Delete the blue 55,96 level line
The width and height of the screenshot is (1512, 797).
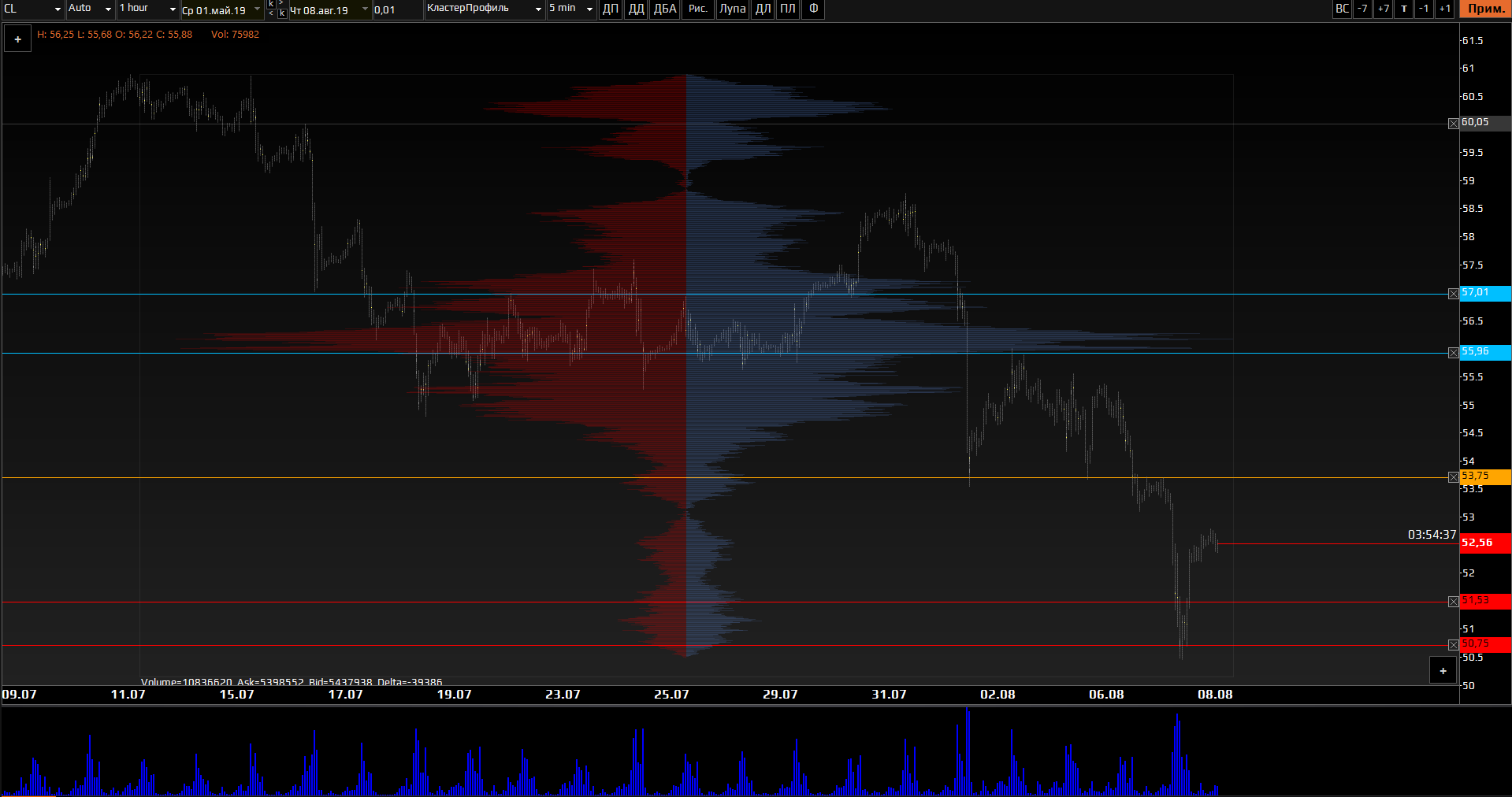point(1454,353)
